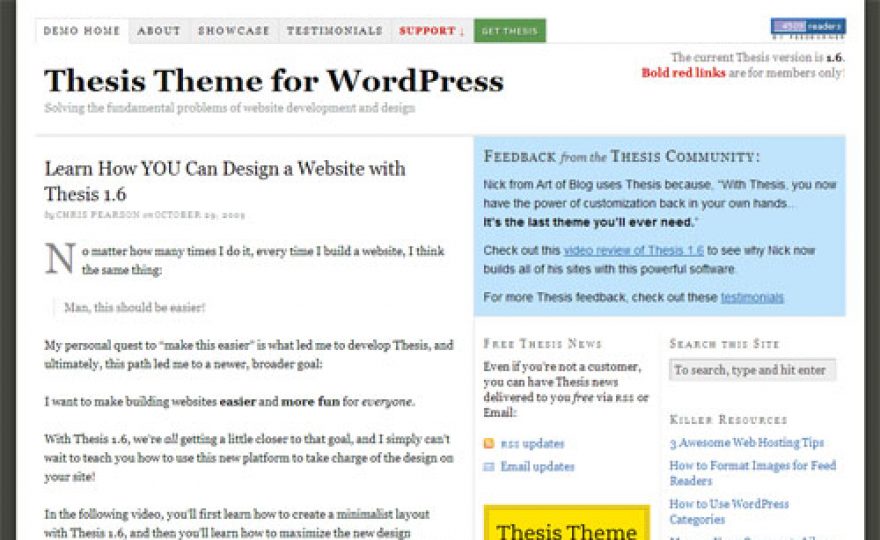Focus the site search input field
880x540 pixels.
coord(752,370)
